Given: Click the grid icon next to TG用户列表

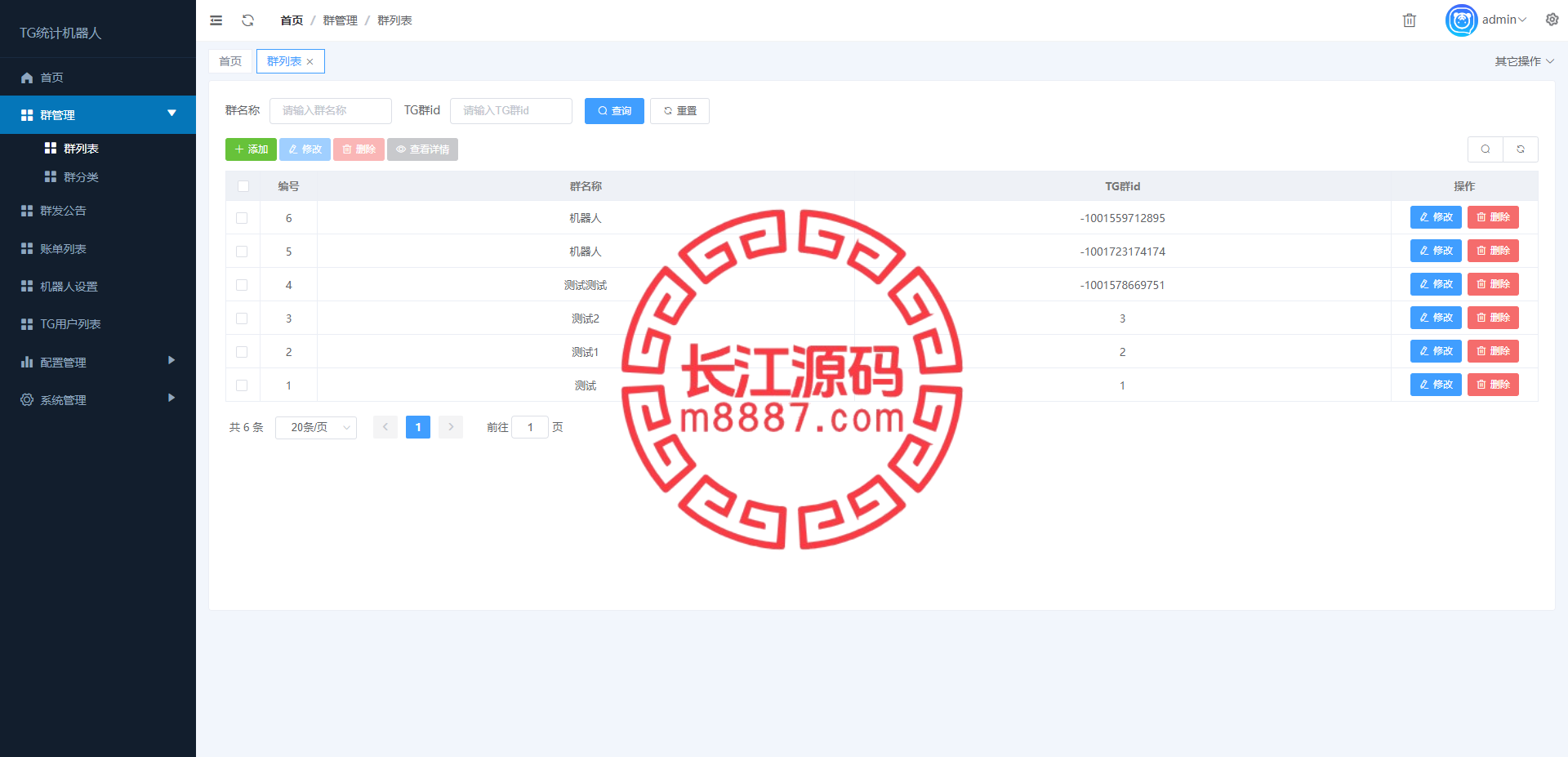Looking at the screenshot, I should click(x=27, y=324).
